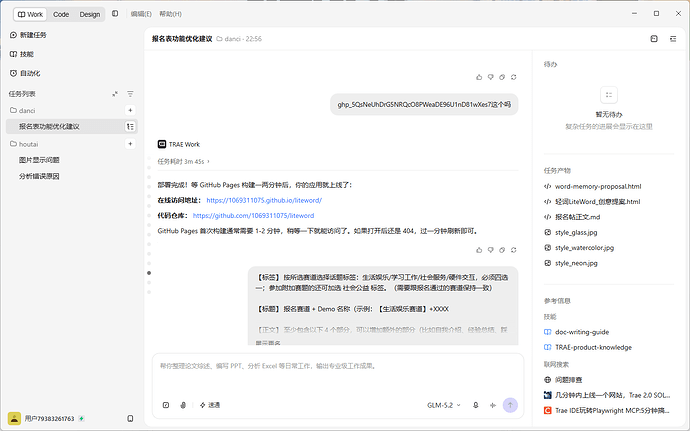690x431 pixels.
Task: Click the TRAE Work logo icon
Action: point(162,144)
